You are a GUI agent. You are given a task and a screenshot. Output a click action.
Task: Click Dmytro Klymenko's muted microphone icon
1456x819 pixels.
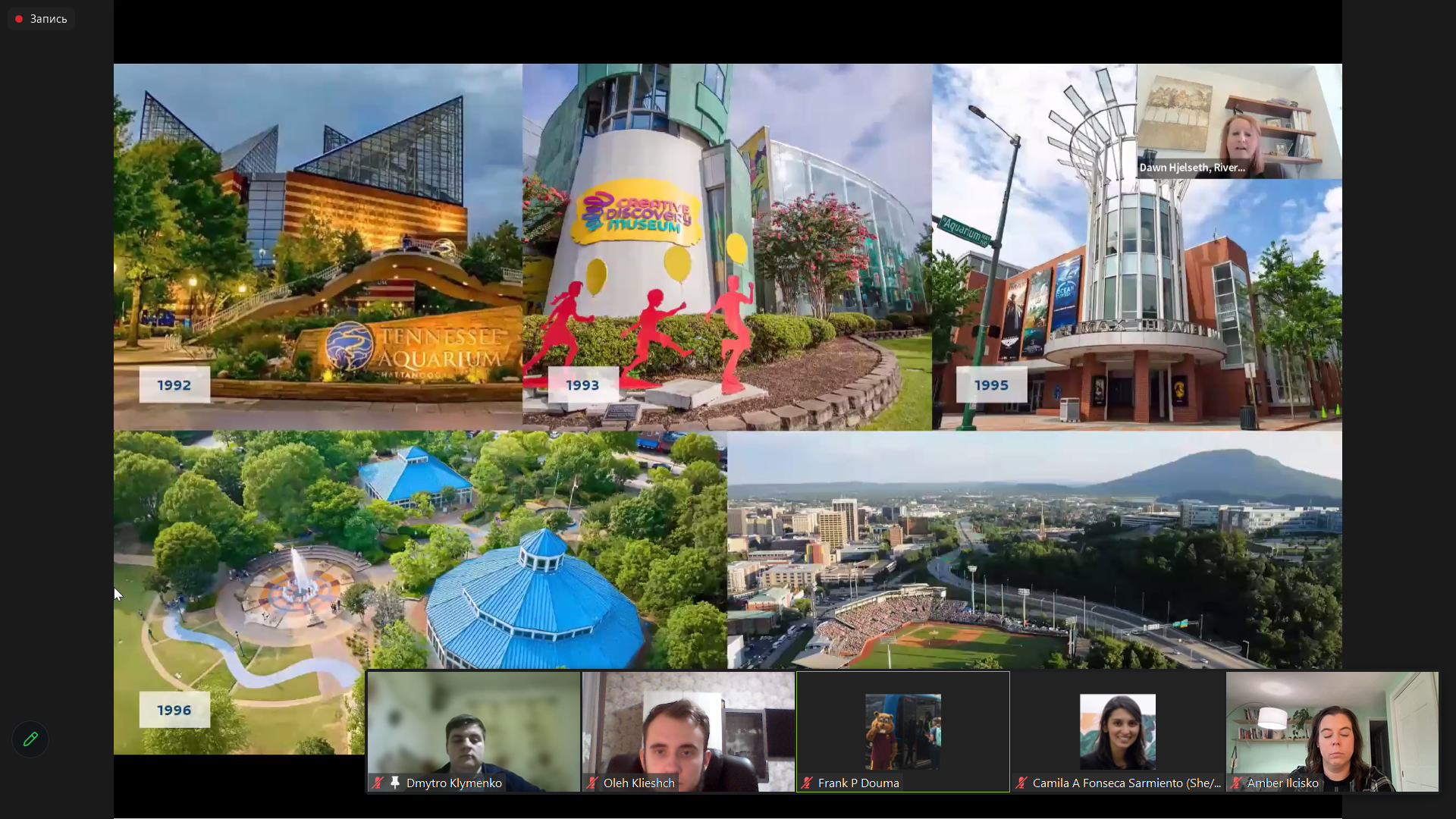pos(378,783)
